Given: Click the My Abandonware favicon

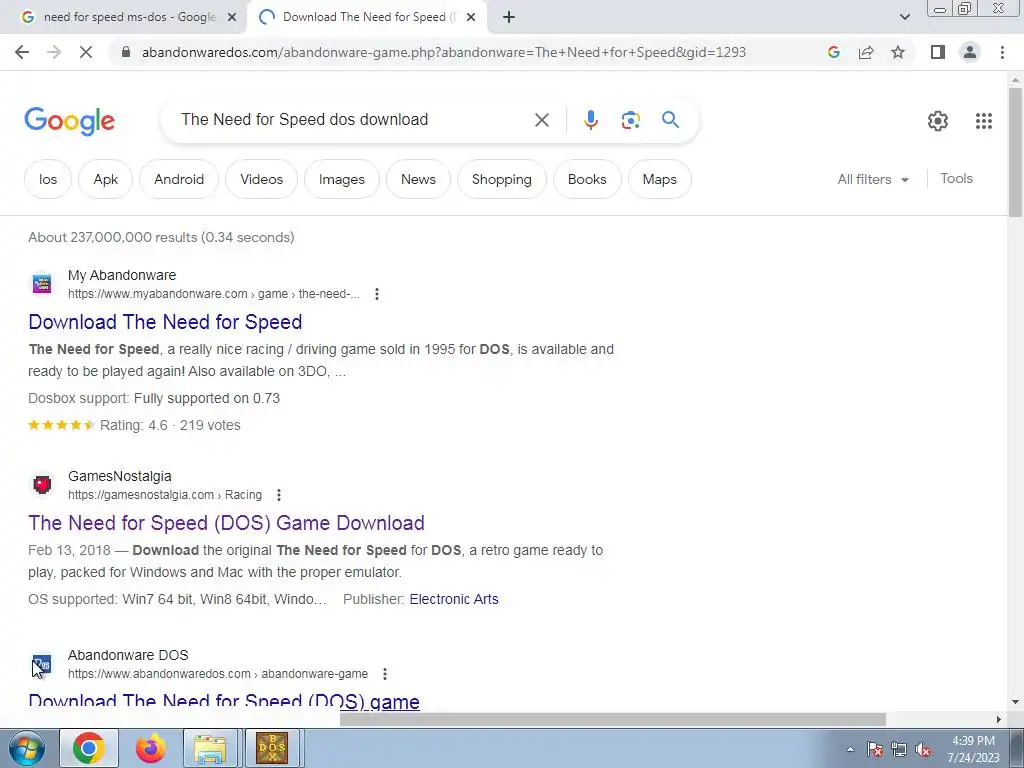Looking at the screenshot, I should coord(42,284).
